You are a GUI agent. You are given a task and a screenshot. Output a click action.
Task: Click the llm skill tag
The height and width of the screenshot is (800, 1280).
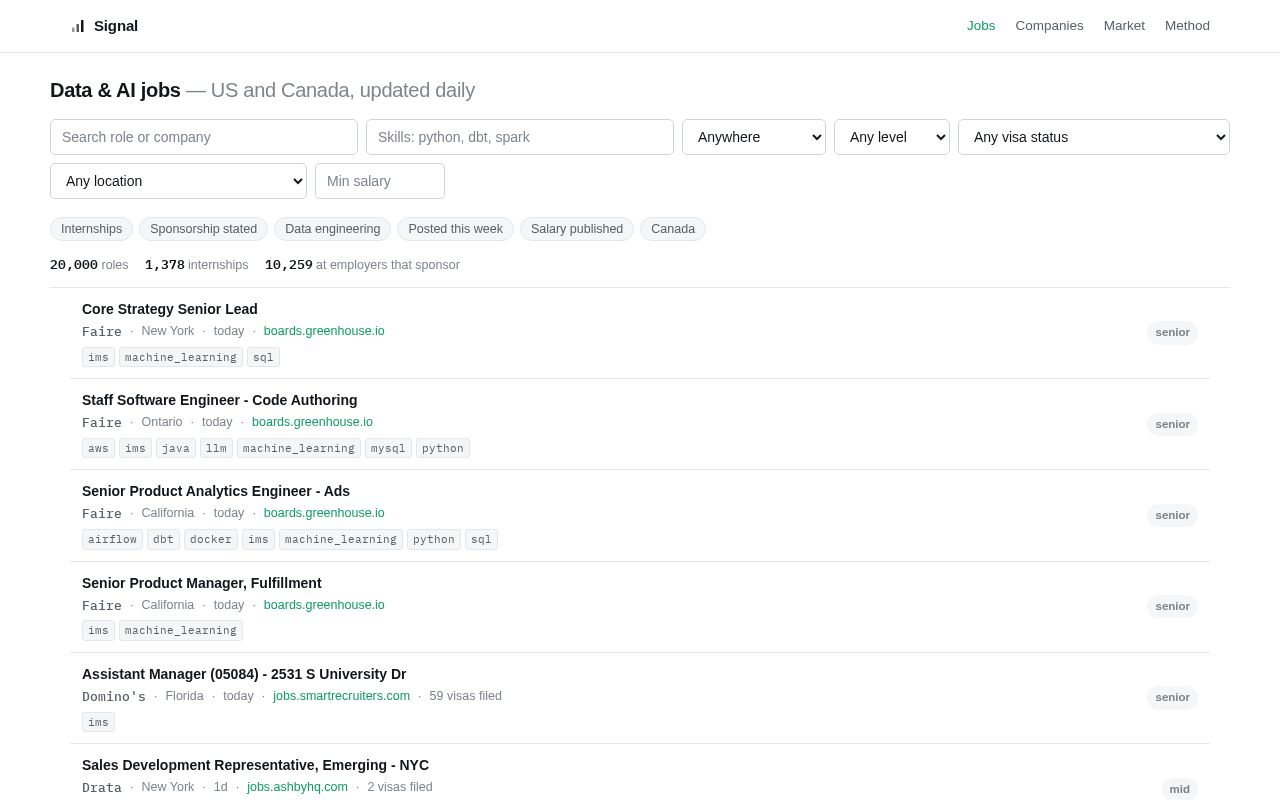tap(216, 448)
